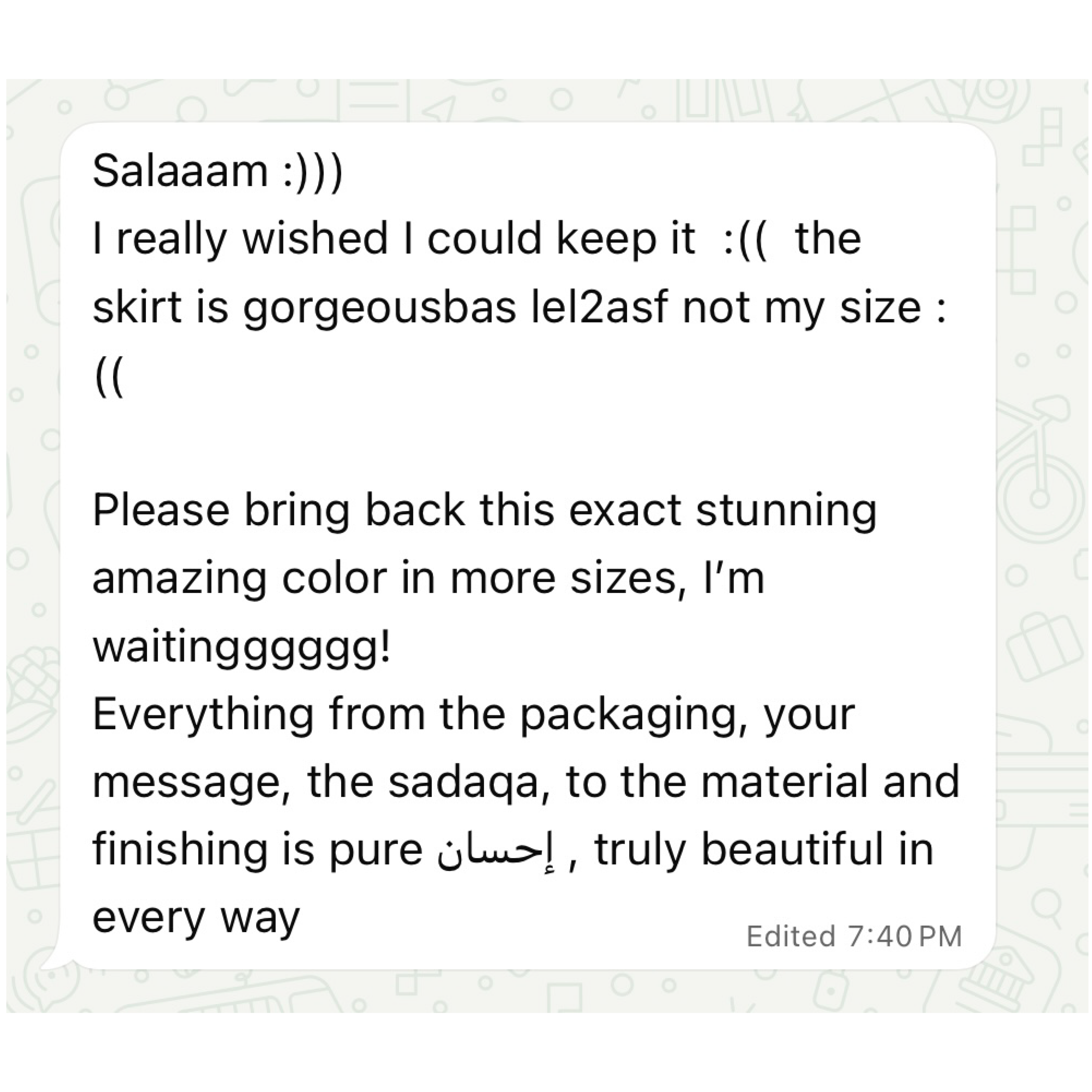Click the word "sadaqa" in the message
This screenshot has height=1092, width=1092.
point(464,782)
